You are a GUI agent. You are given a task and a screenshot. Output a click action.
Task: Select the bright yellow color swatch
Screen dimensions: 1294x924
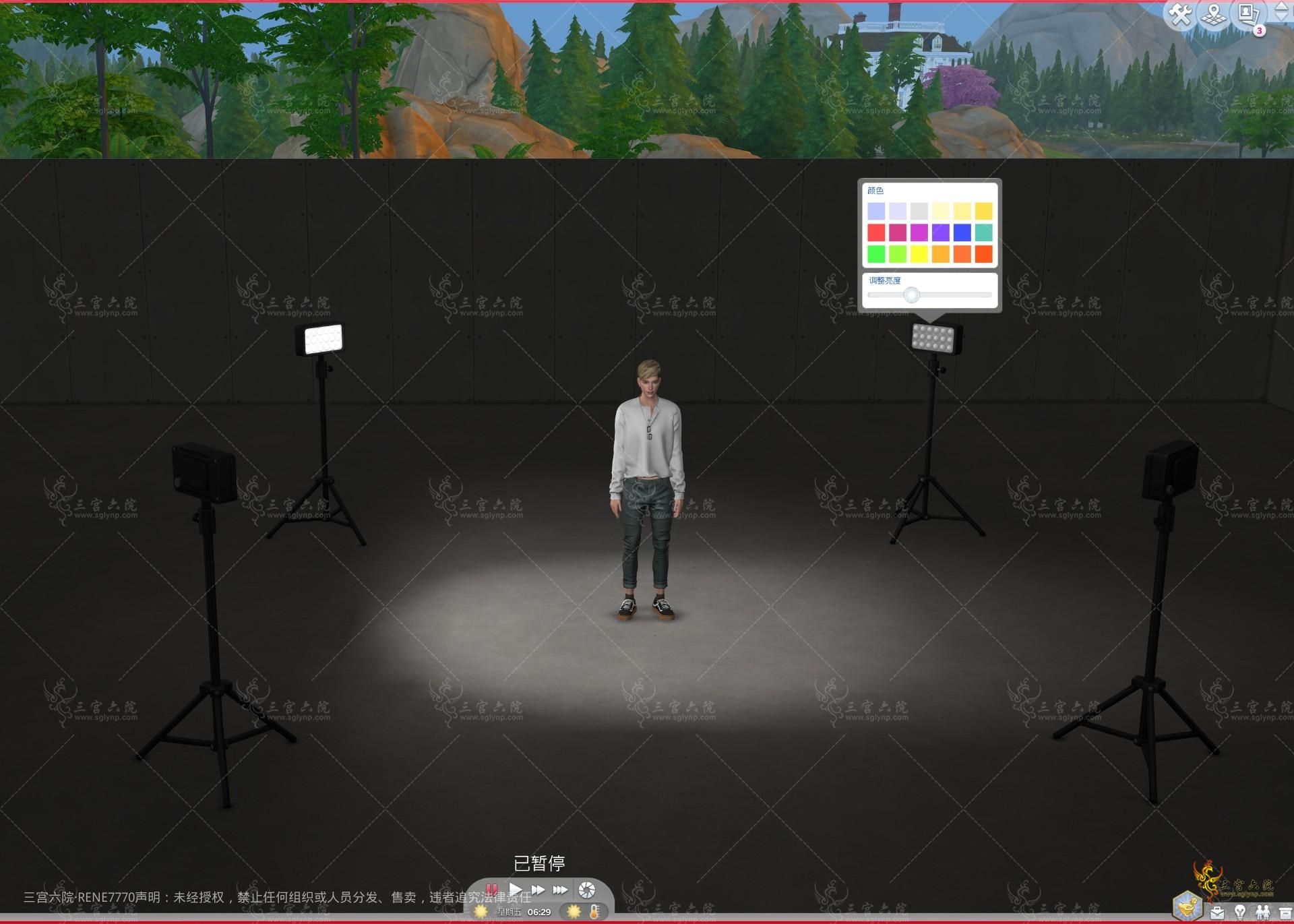[x=919, y=254]
